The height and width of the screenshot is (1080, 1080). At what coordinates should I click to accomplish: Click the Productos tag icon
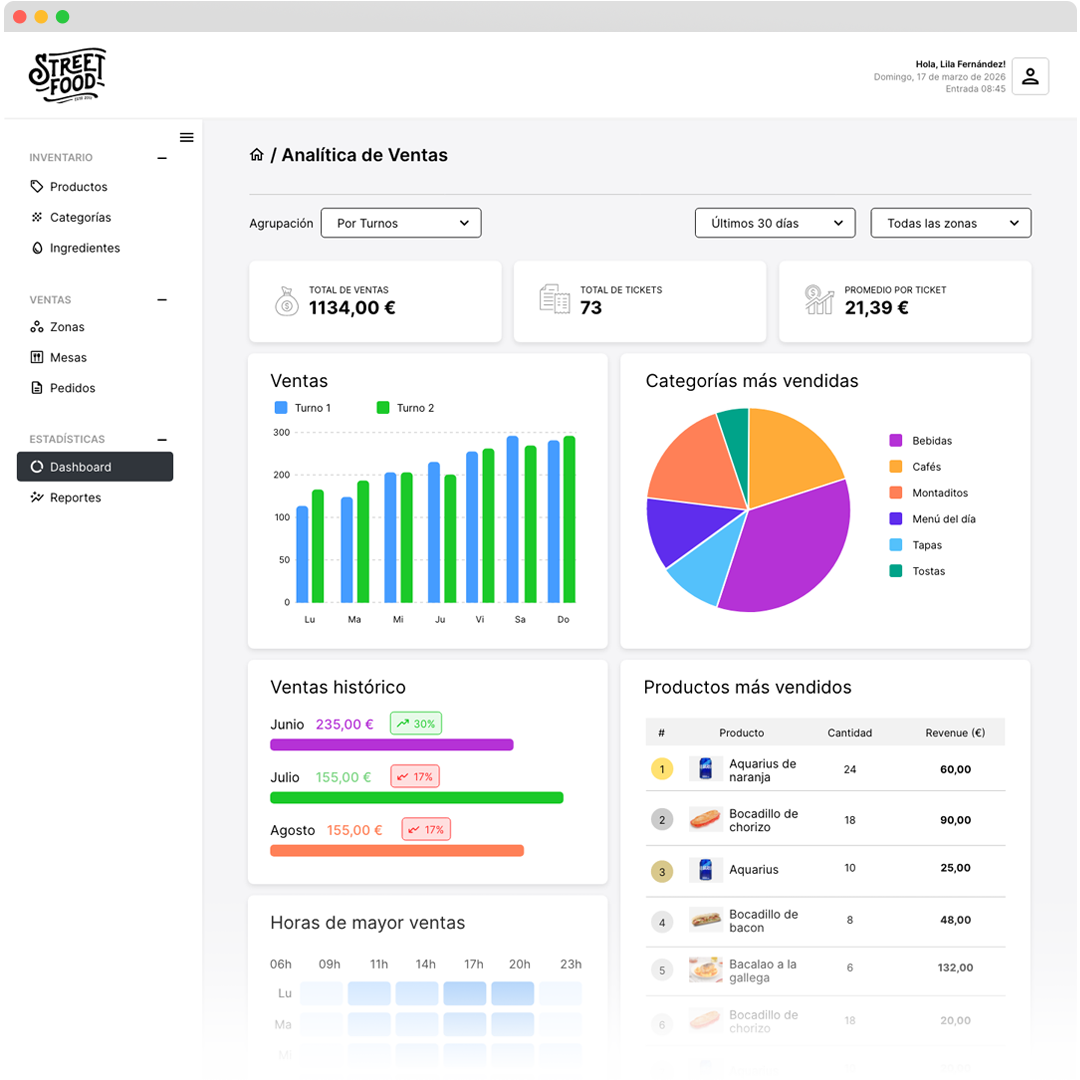(x=37, y=187)
